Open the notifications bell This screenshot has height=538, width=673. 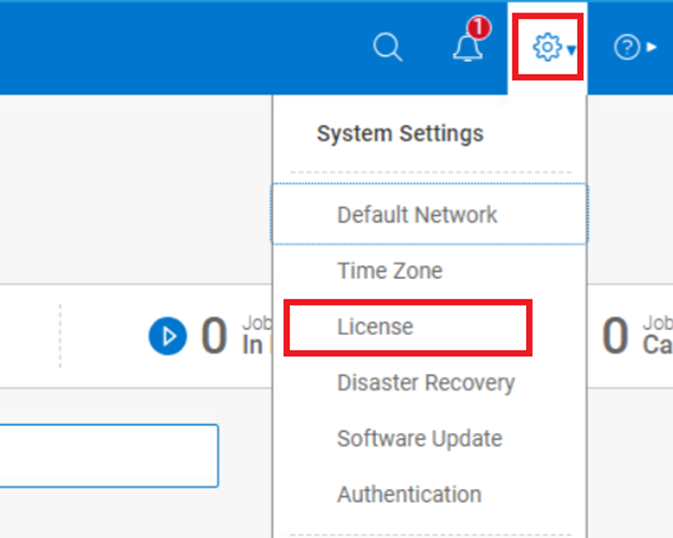tap(467, 47)
